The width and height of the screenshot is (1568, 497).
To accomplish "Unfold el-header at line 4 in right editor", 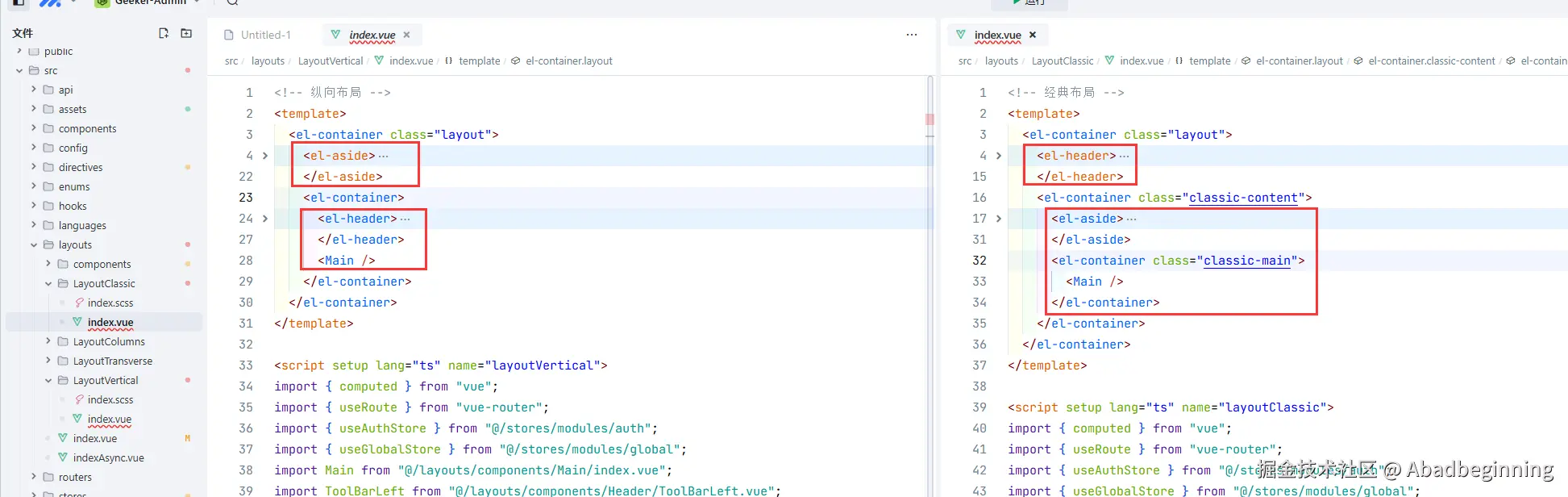I will pyautogui.click(x=999, y=156).
